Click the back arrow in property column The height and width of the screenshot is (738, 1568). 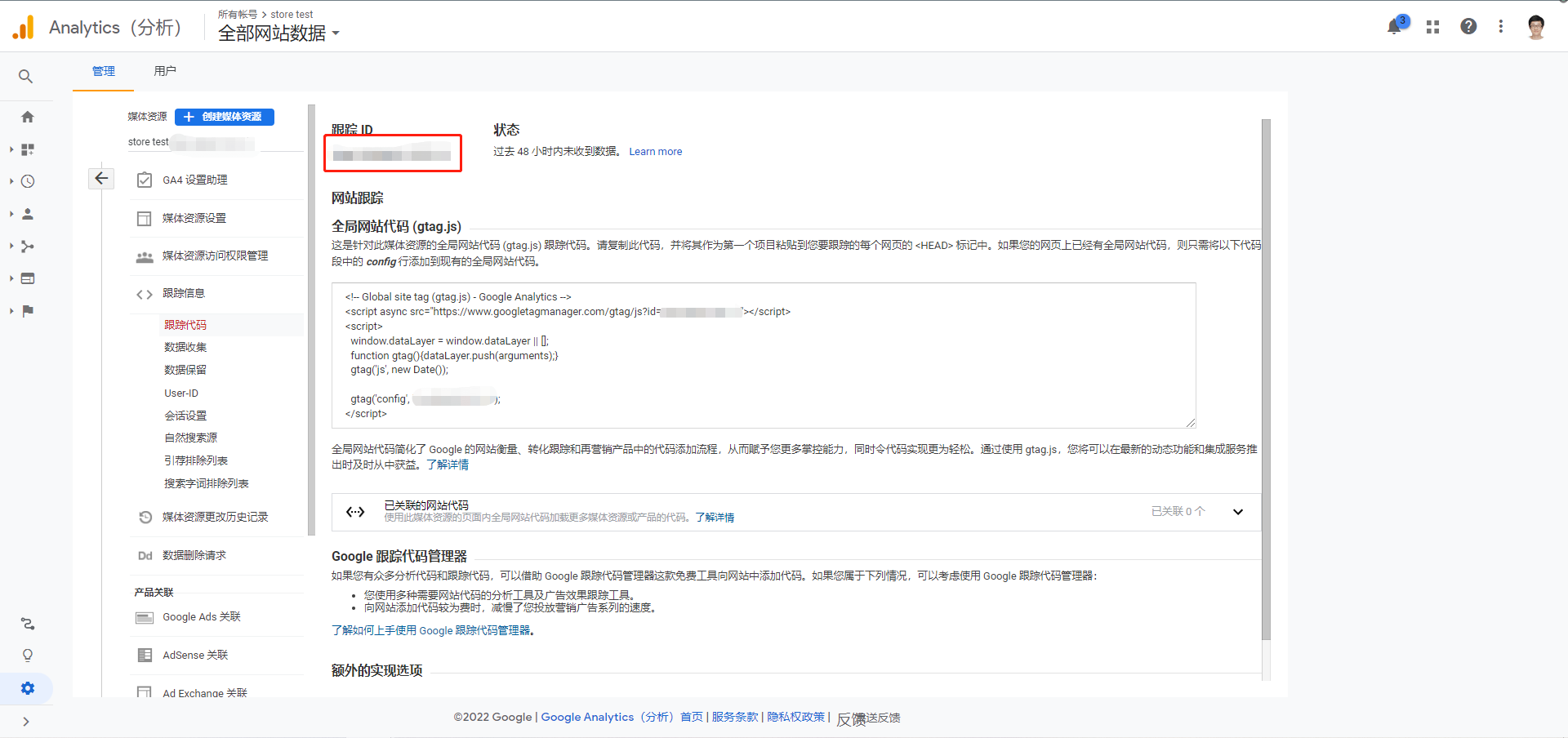pos(101,178)
